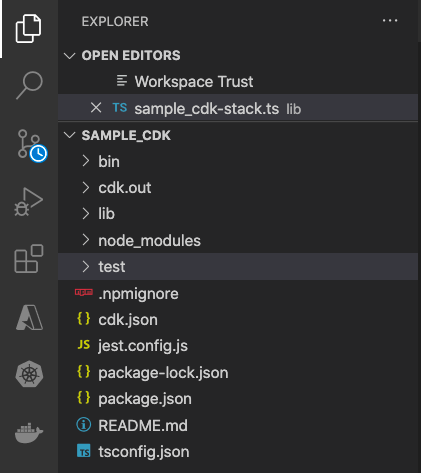
Task: Open the Kubernetes view icon
Action: pyautogui.click(x=29, y=374)
